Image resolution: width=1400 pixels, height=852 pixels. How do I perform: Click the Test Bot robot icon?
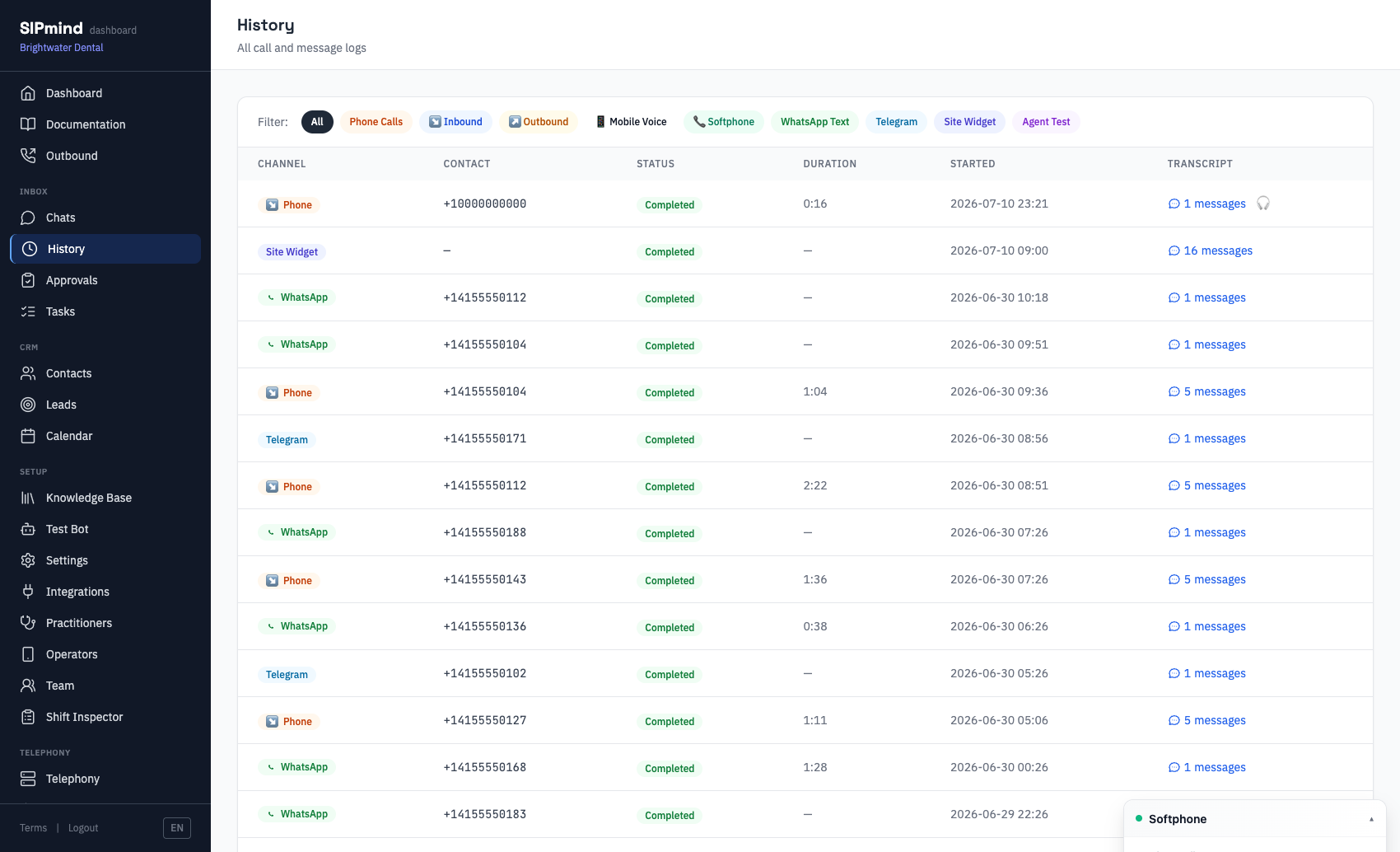[x=28, y=529]
